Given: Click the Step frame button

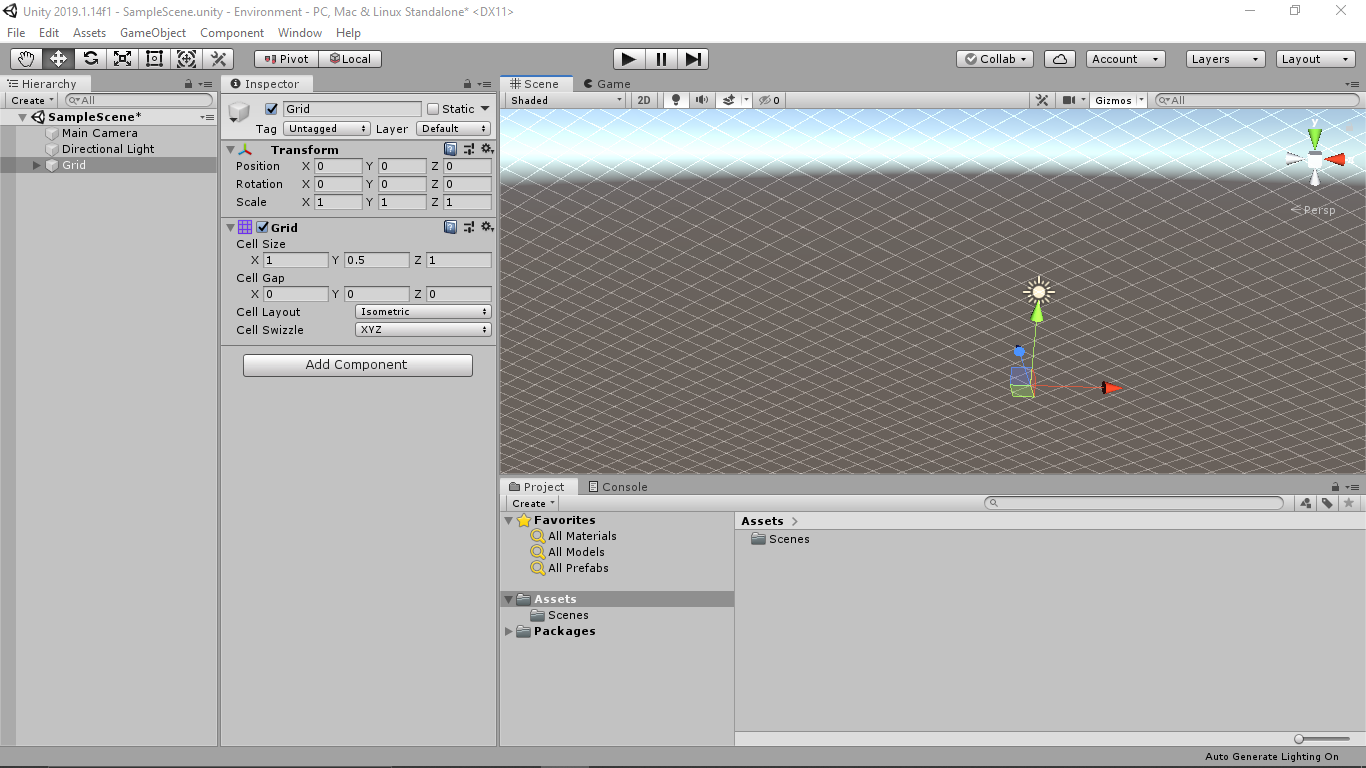Looking at the screenshot, I should pos(693,59).
